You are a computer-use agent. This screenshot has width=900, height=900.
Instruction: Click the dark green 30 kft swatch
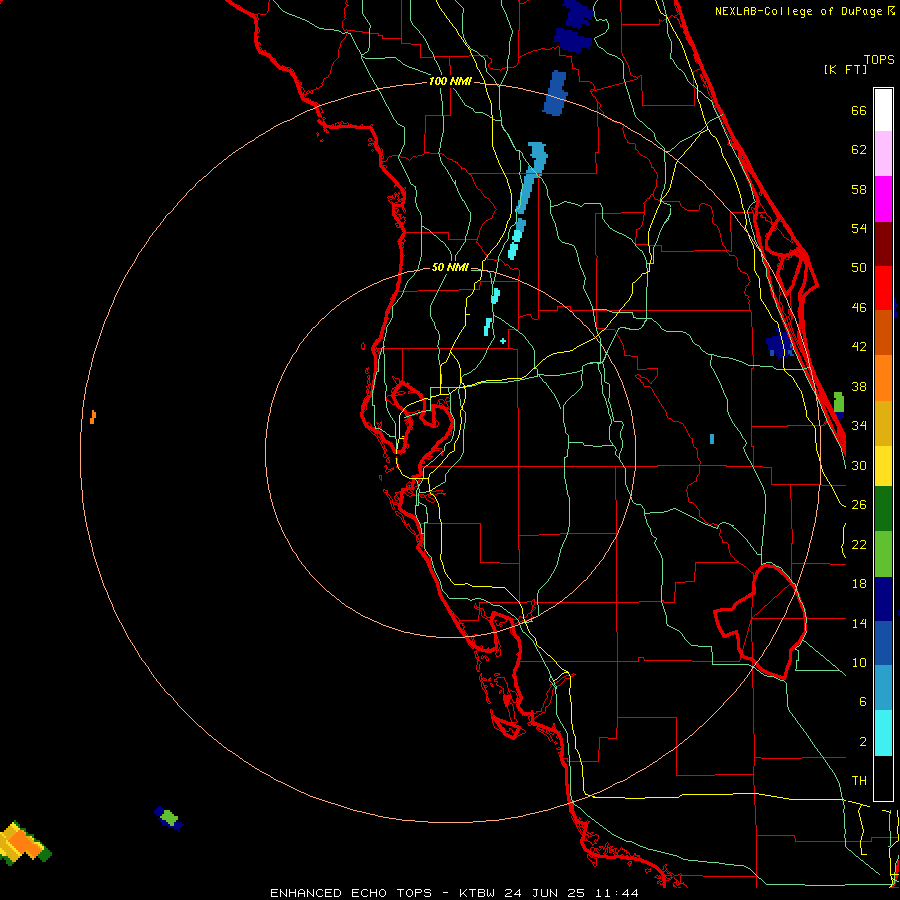[883, 509]
